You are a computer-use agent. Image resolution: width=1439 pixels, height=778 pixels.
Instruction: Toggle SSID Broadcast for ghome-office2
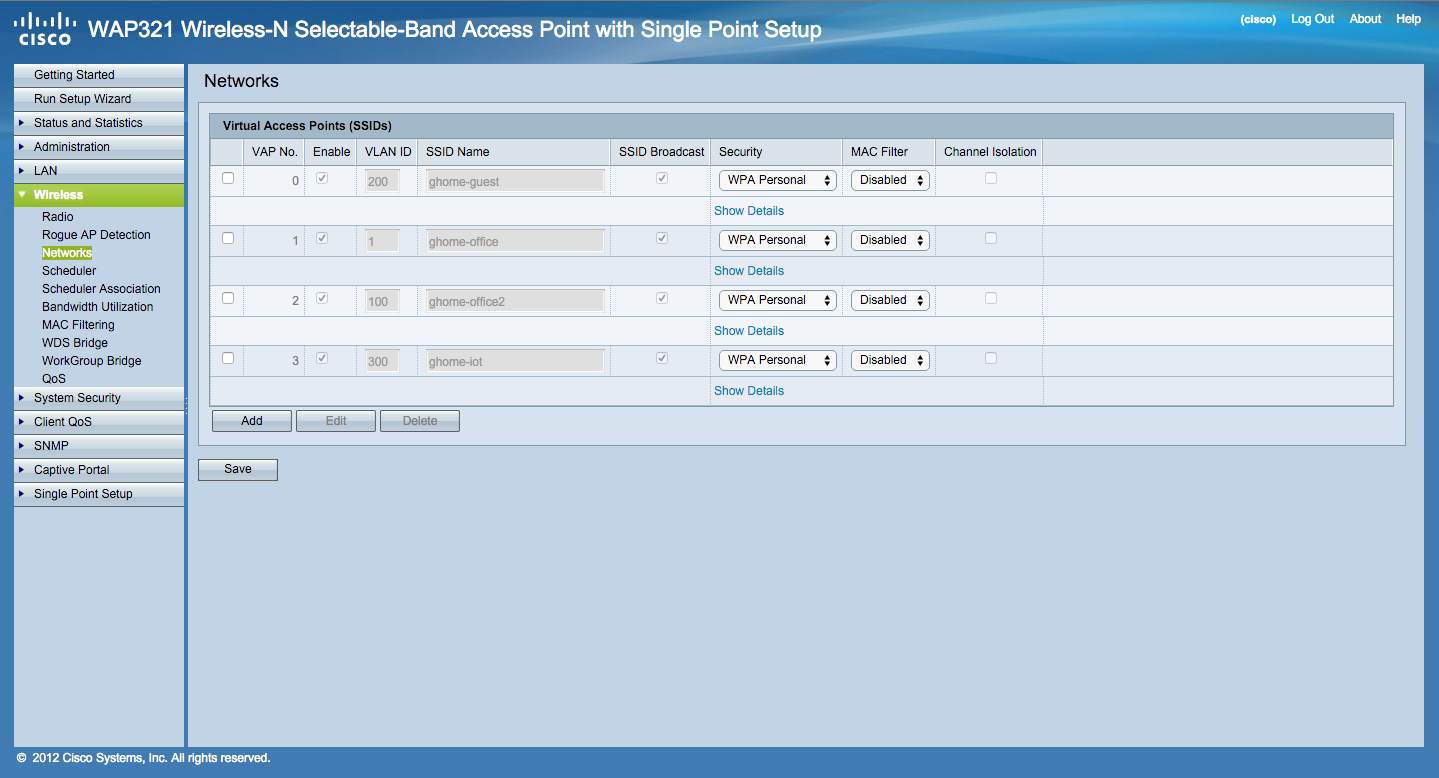[x=662, y=298]
